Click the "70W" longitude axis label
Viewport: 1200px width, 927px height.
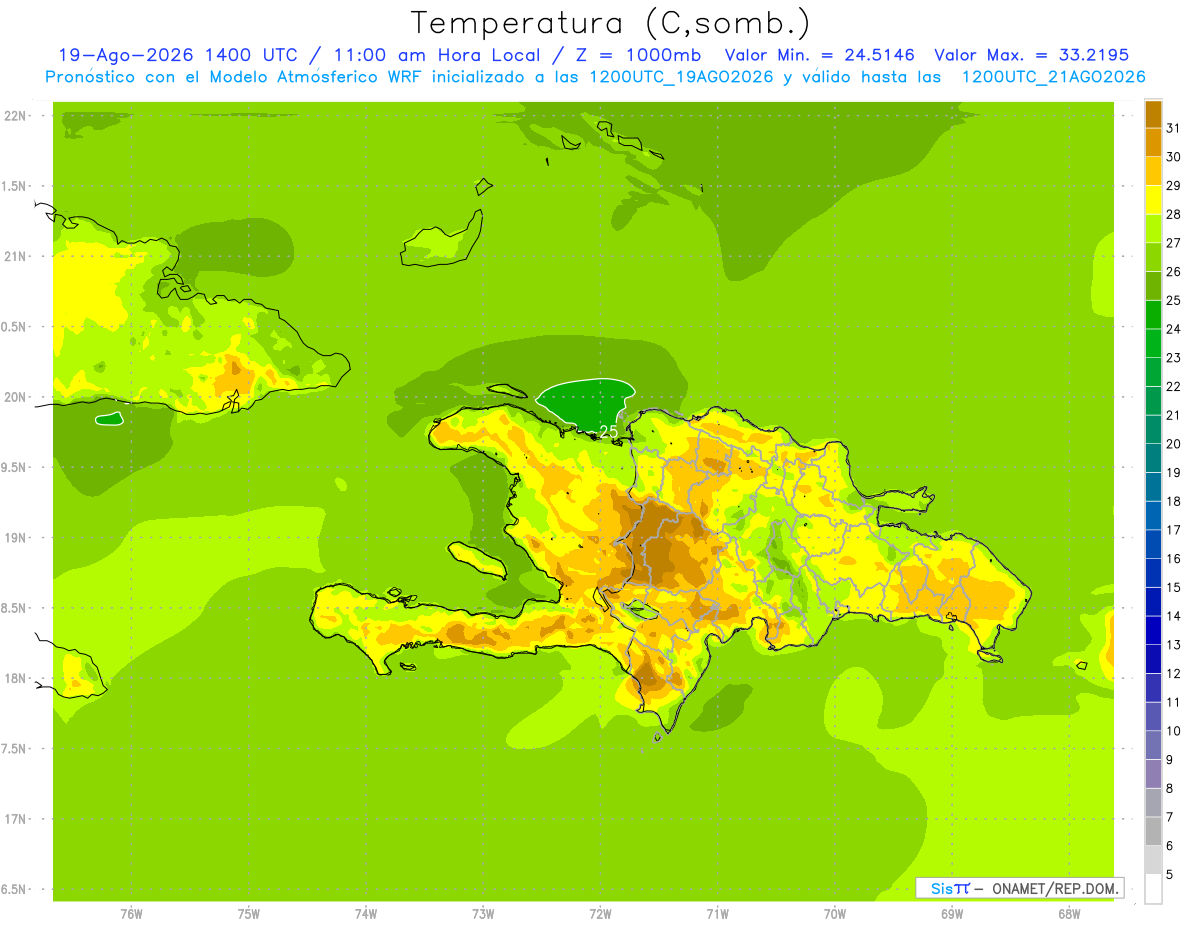pyautogui.click(x=835, y=913)
